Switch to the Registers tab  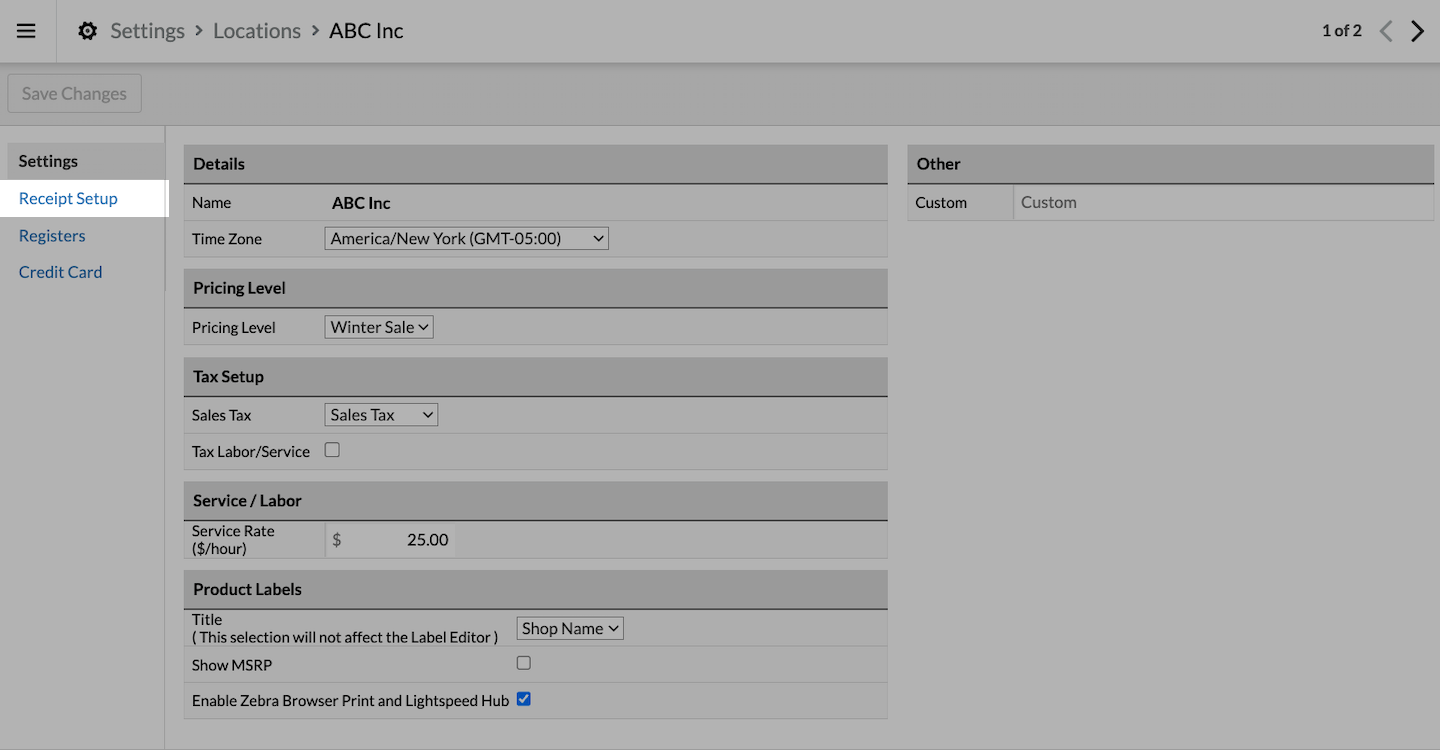point(52,236)
